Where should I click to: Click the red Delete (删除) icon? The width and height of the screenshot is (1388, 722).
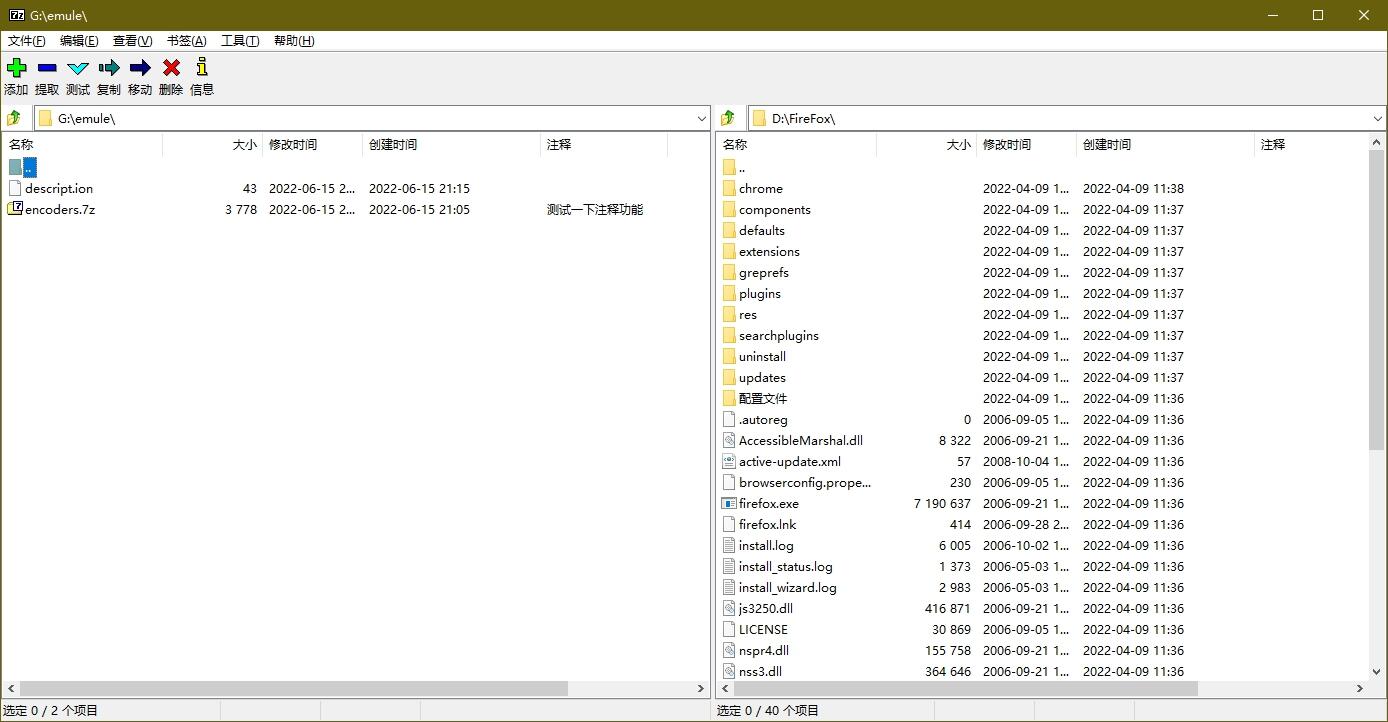click(171, 68)
